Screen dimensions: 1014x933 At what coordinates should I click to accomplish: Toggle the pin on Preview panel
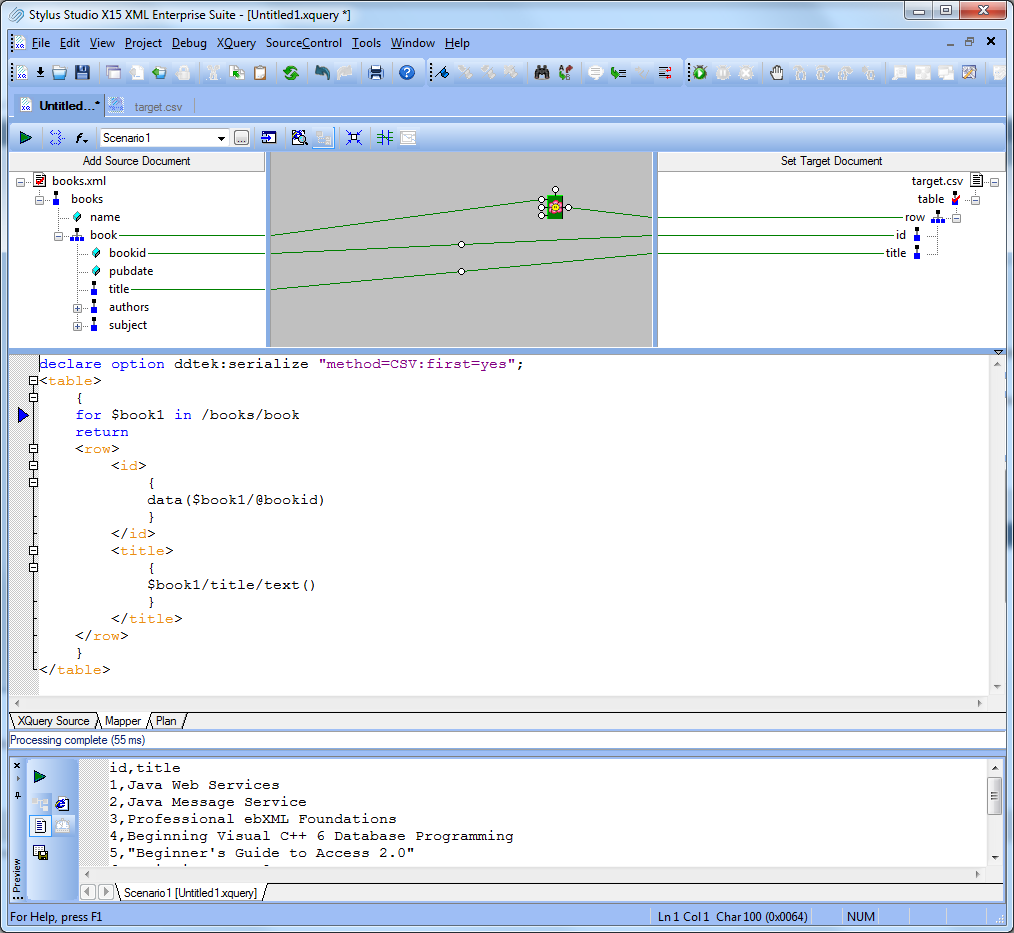16,795
